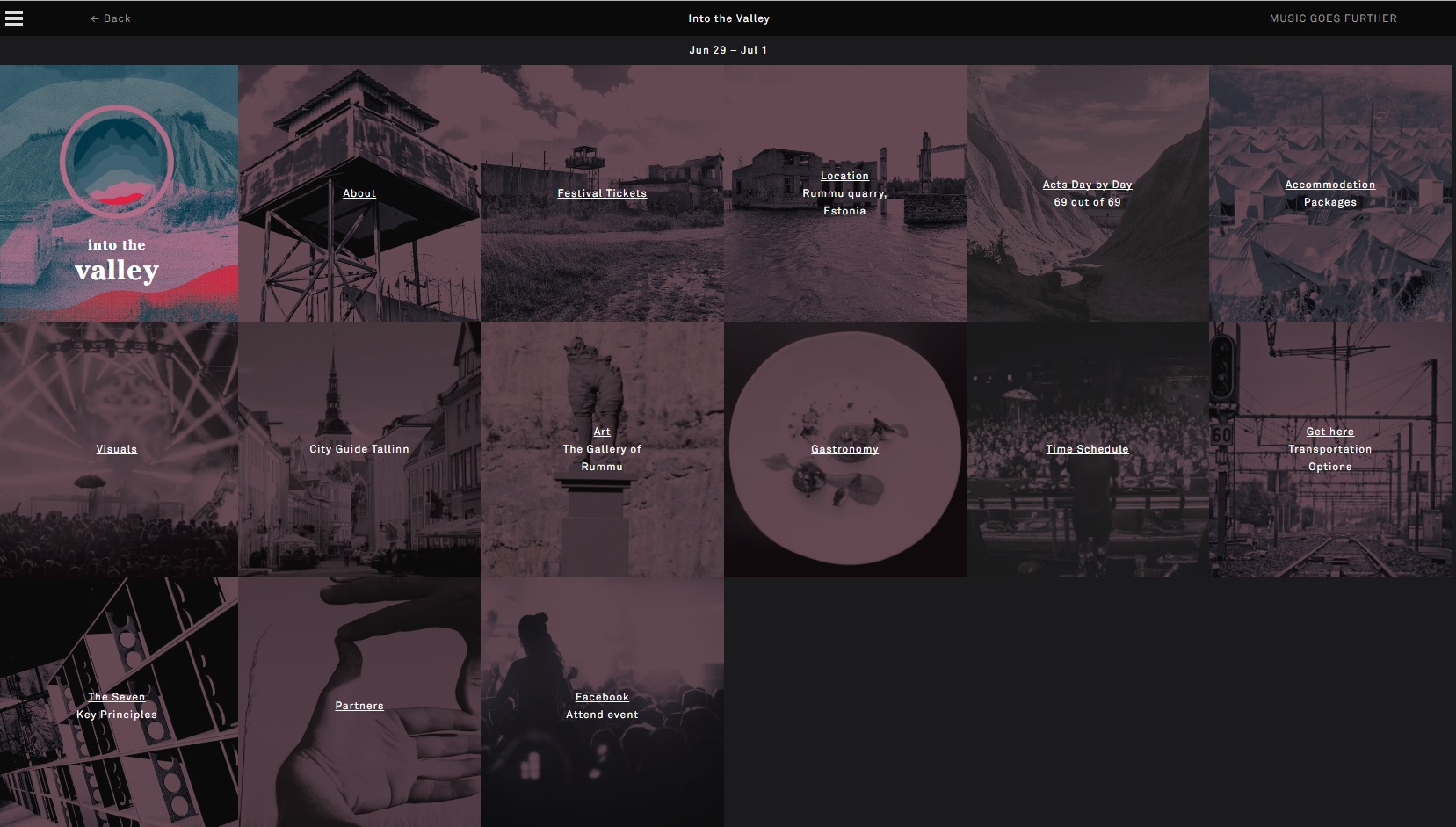Open the Get here link
The image size is (1456, 827).
tap(1330, 432)
